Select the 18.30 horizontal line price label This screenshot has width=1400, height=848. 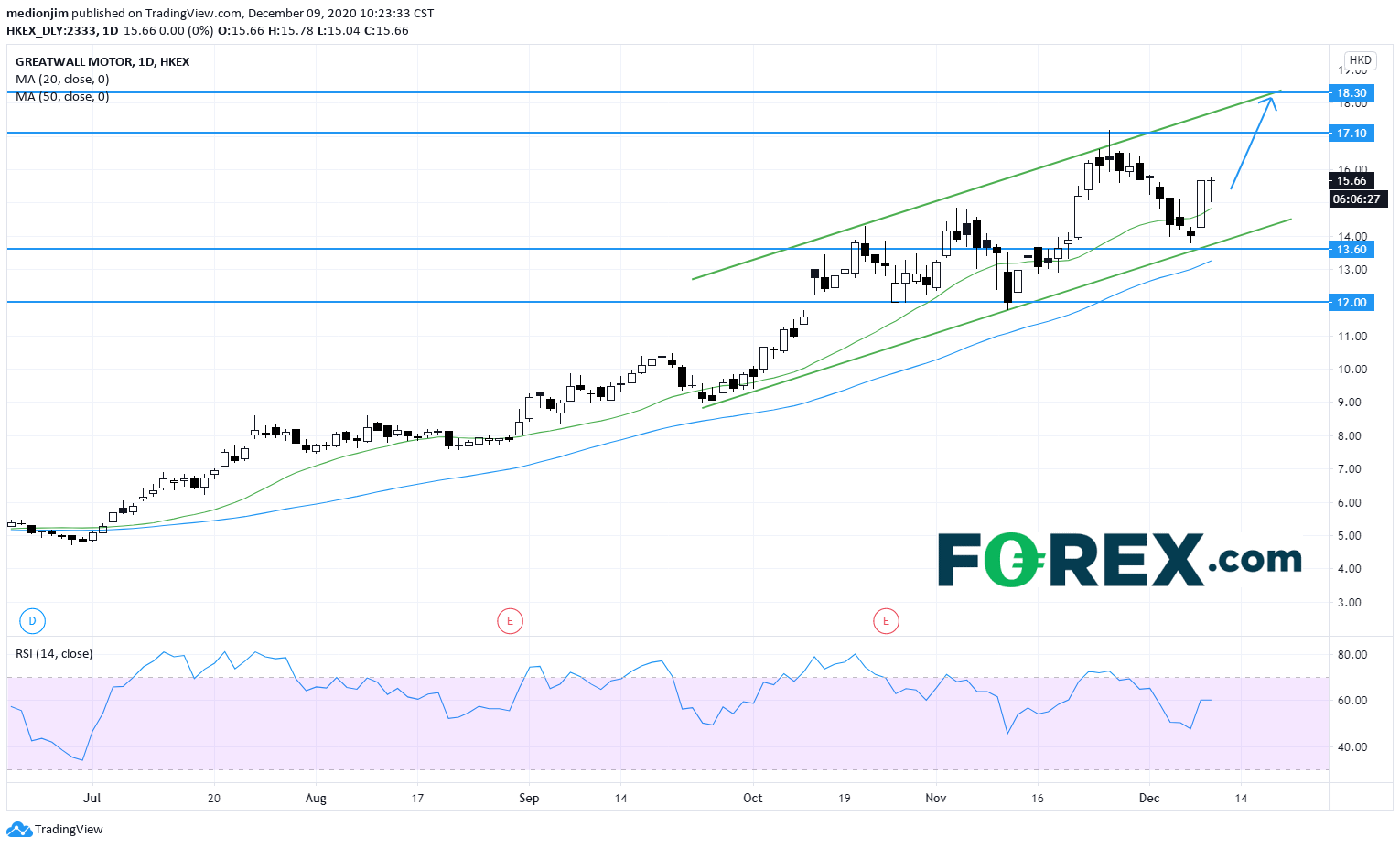tap(1351, 93)
